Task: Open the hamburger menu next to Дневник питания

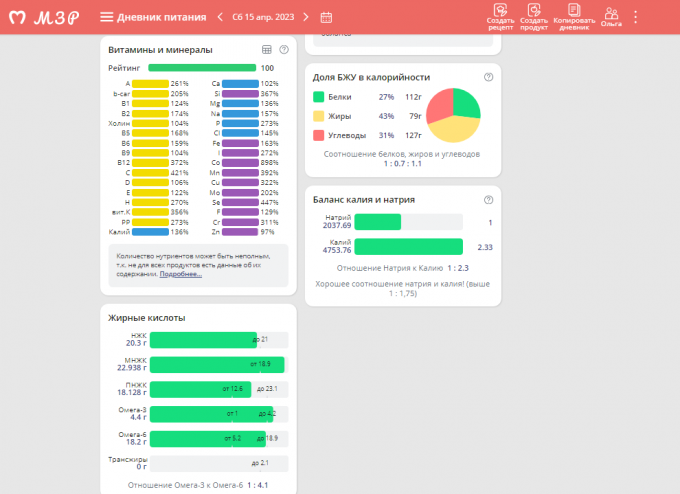Action: [x=107, y=17]
